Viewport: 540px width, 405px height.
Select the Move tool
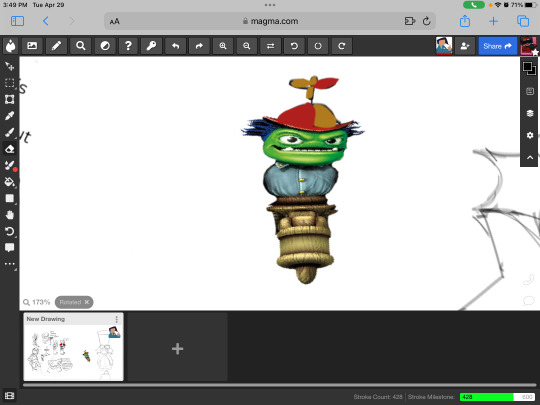10,66
